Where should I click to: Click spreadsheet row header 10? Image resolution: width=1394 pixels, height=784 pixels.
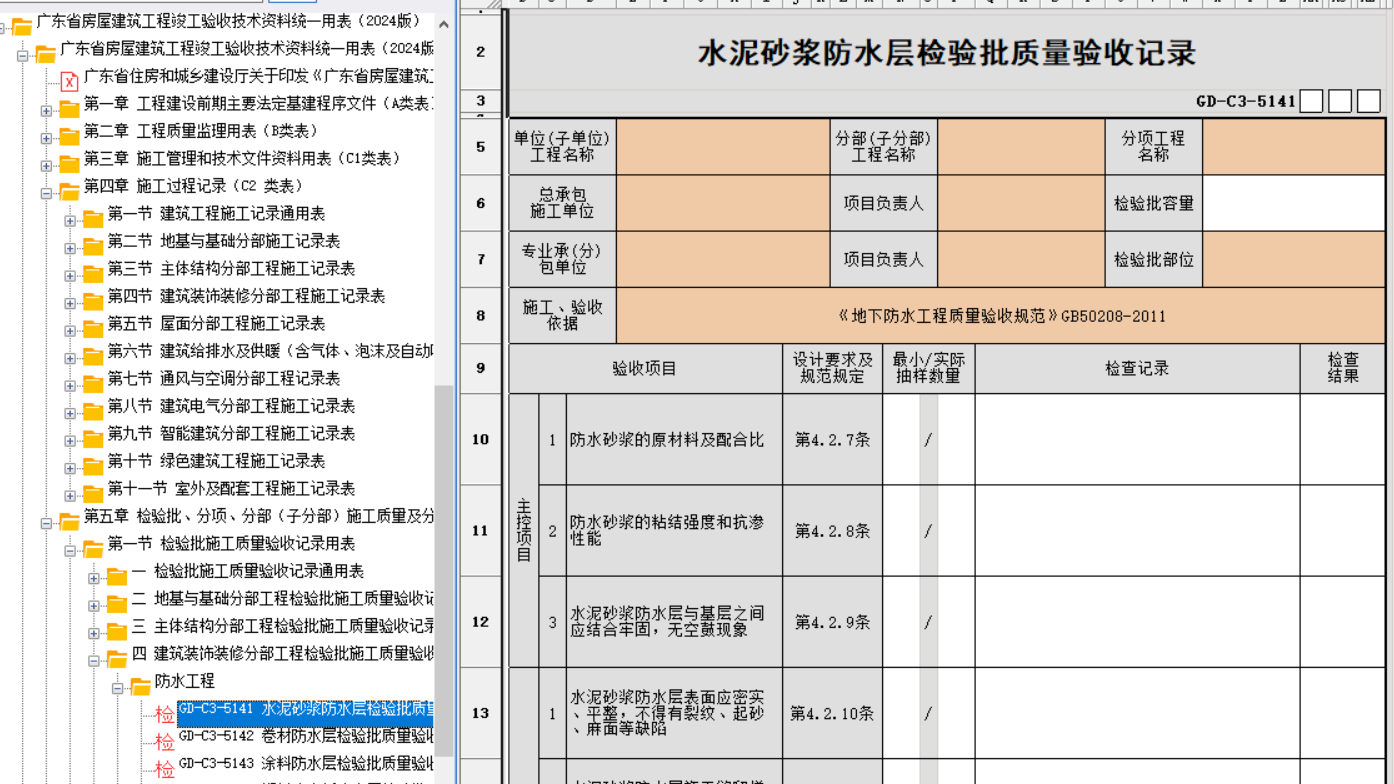[x=481, y=439]
